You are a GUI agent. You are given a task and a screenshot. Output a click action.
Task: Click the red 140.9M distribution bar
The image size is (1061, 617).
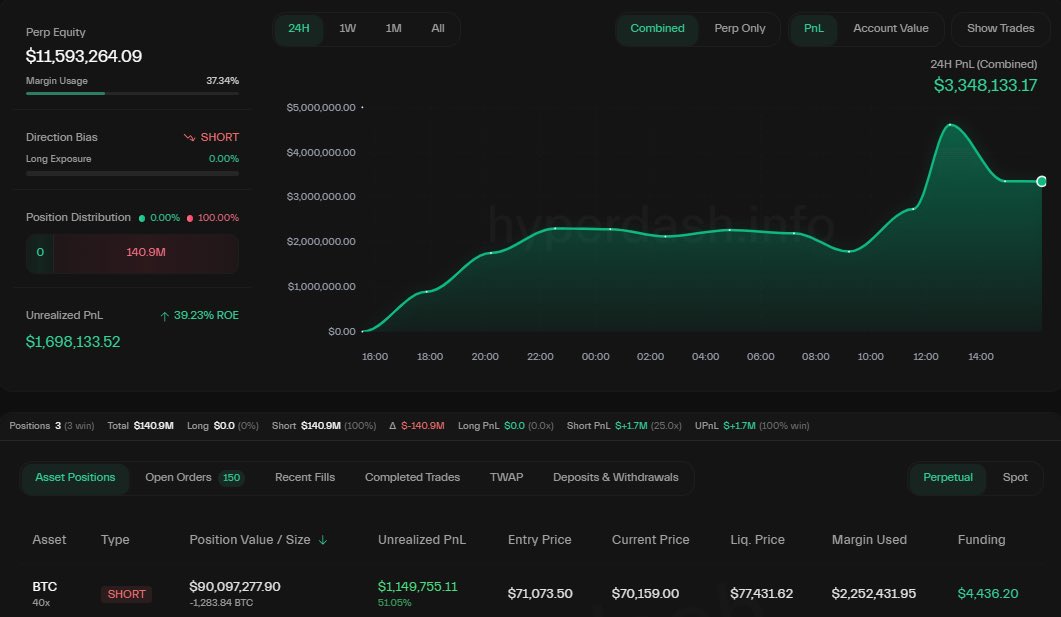[x=145, y=253]
